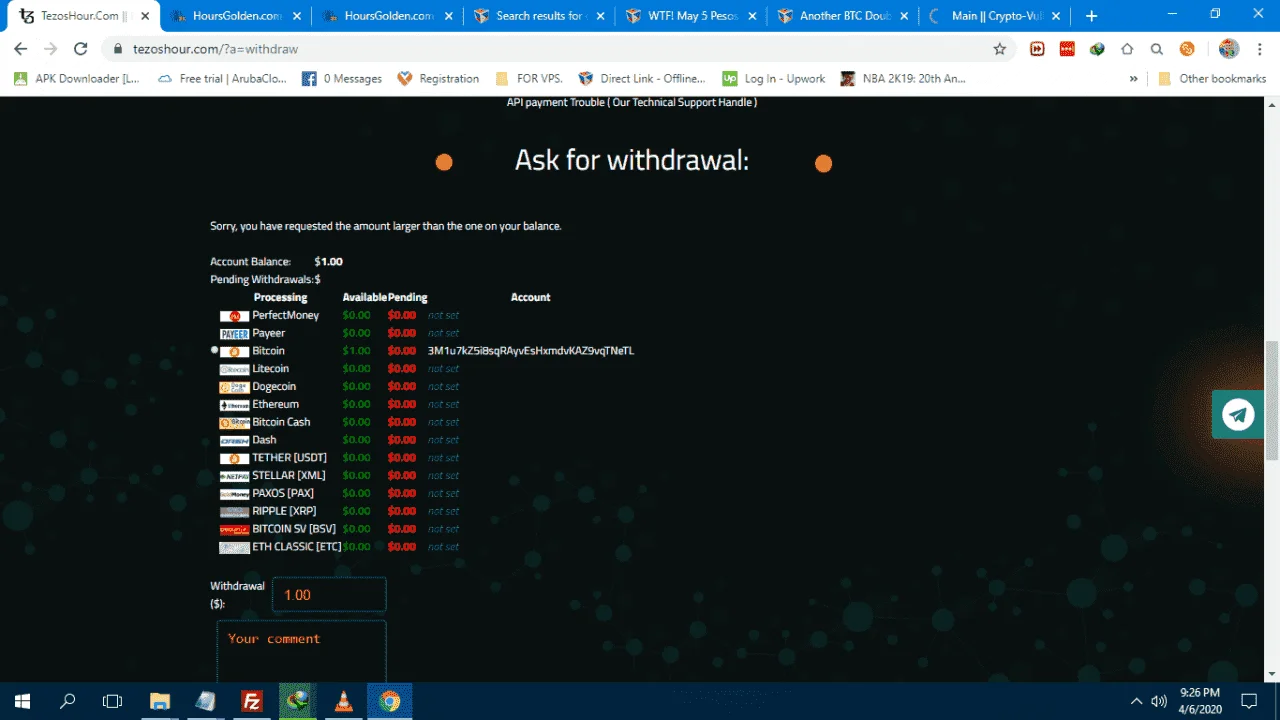The image size is (1280, 720).
Task: Open Google Chrome taskbar icon
Action: click(390, 701)
